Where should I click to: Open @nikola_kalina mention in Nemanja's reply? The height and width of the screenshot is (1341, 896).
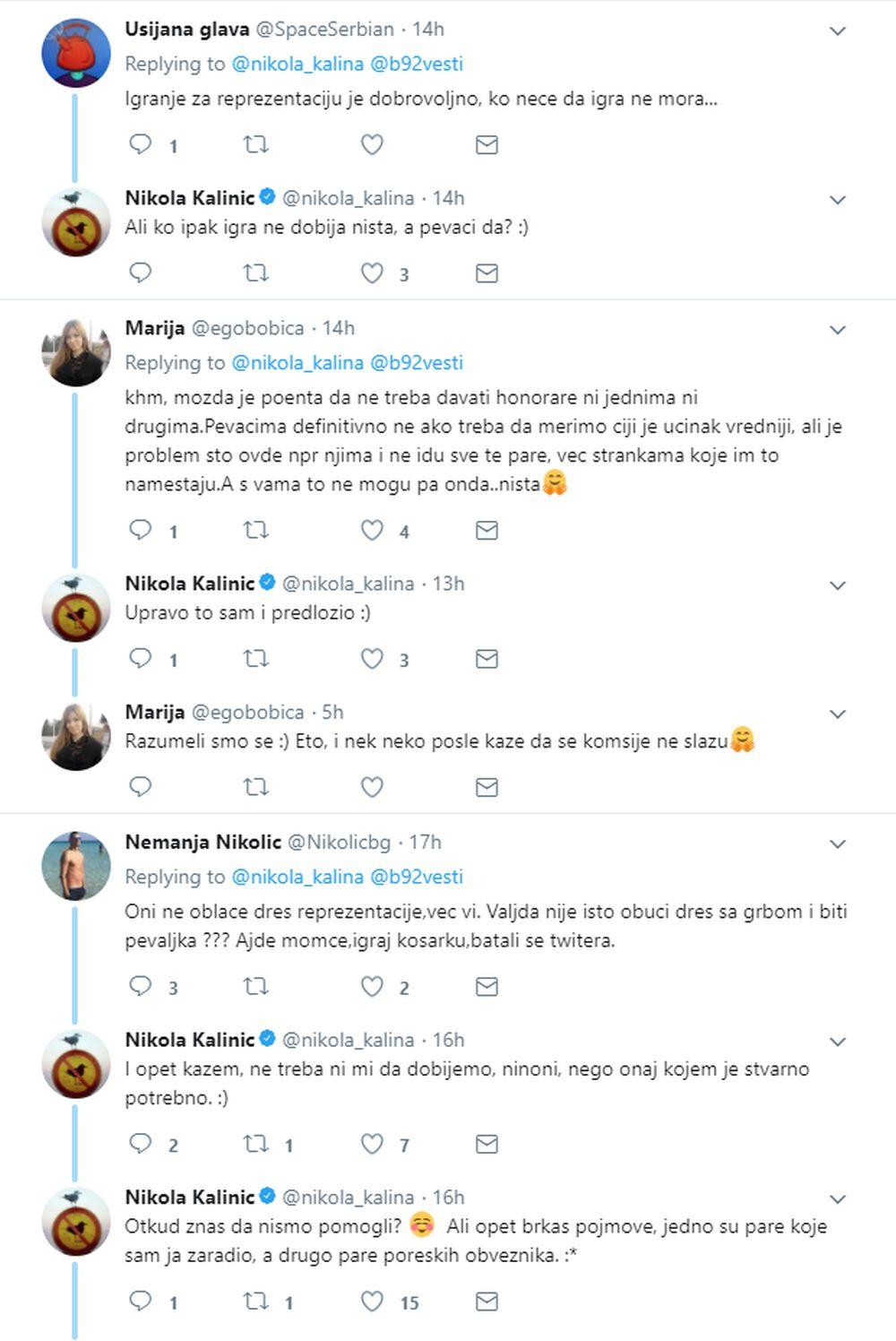coord(297,877)
